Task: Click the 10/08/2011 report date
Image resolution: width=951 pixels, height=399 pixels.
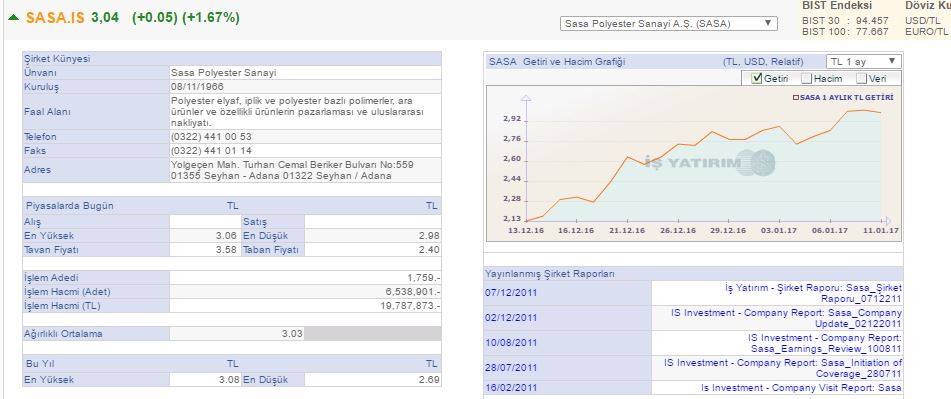Action: click(511, 343)
